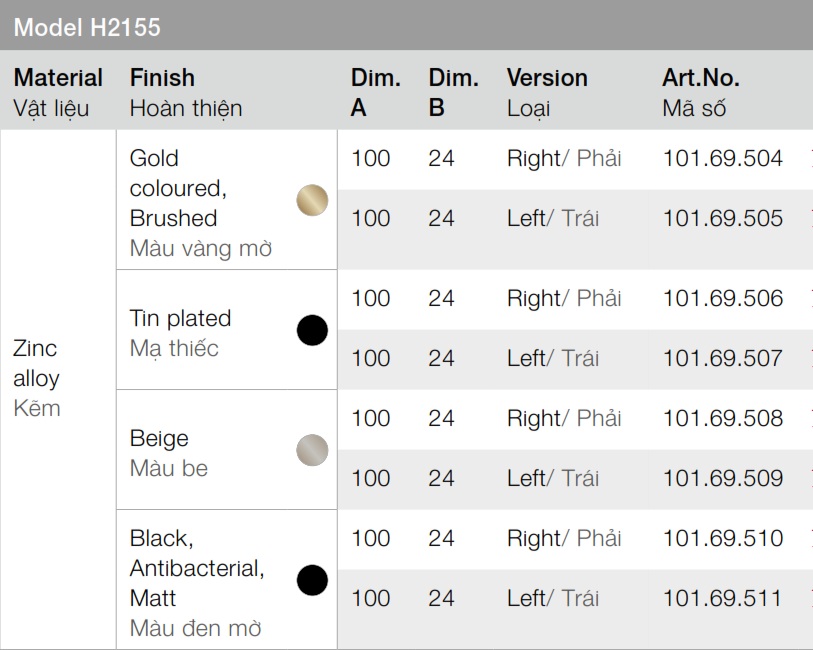The height and width of the screenshot is (650, 813).
Task: Select article number 101.69.509
Action: 722,478
